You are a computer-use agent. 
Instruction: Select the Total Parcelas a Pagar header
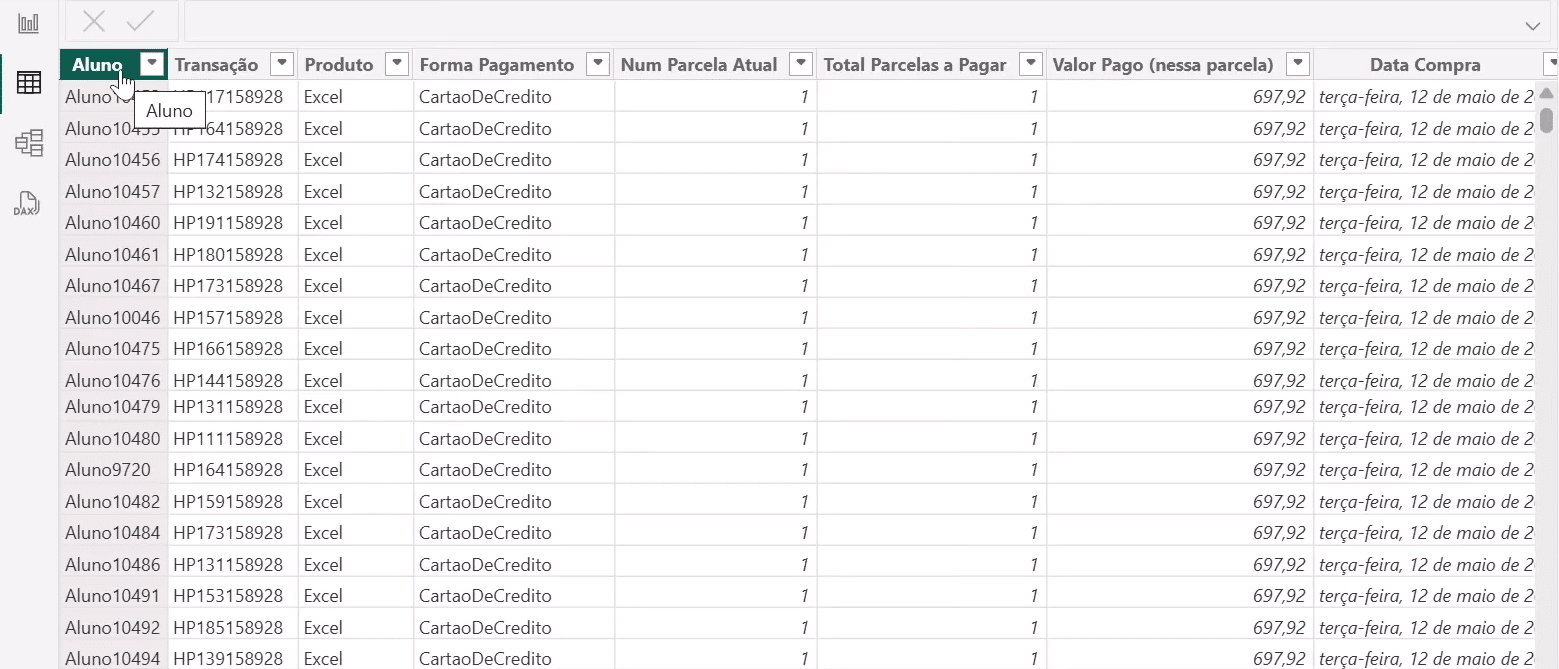coord(915,65)
